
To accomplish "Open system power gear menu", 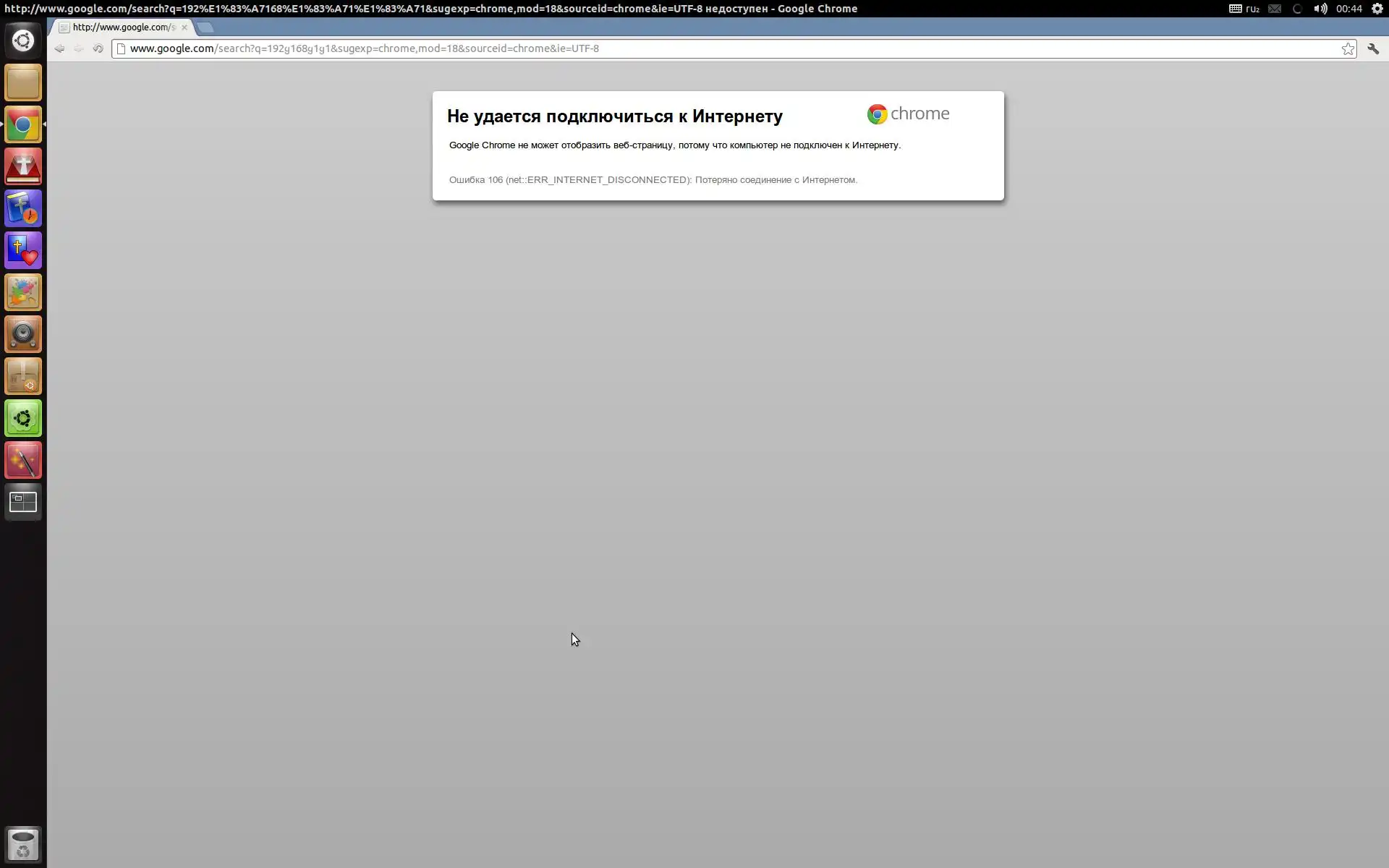I will click(x=1377, y=9).
